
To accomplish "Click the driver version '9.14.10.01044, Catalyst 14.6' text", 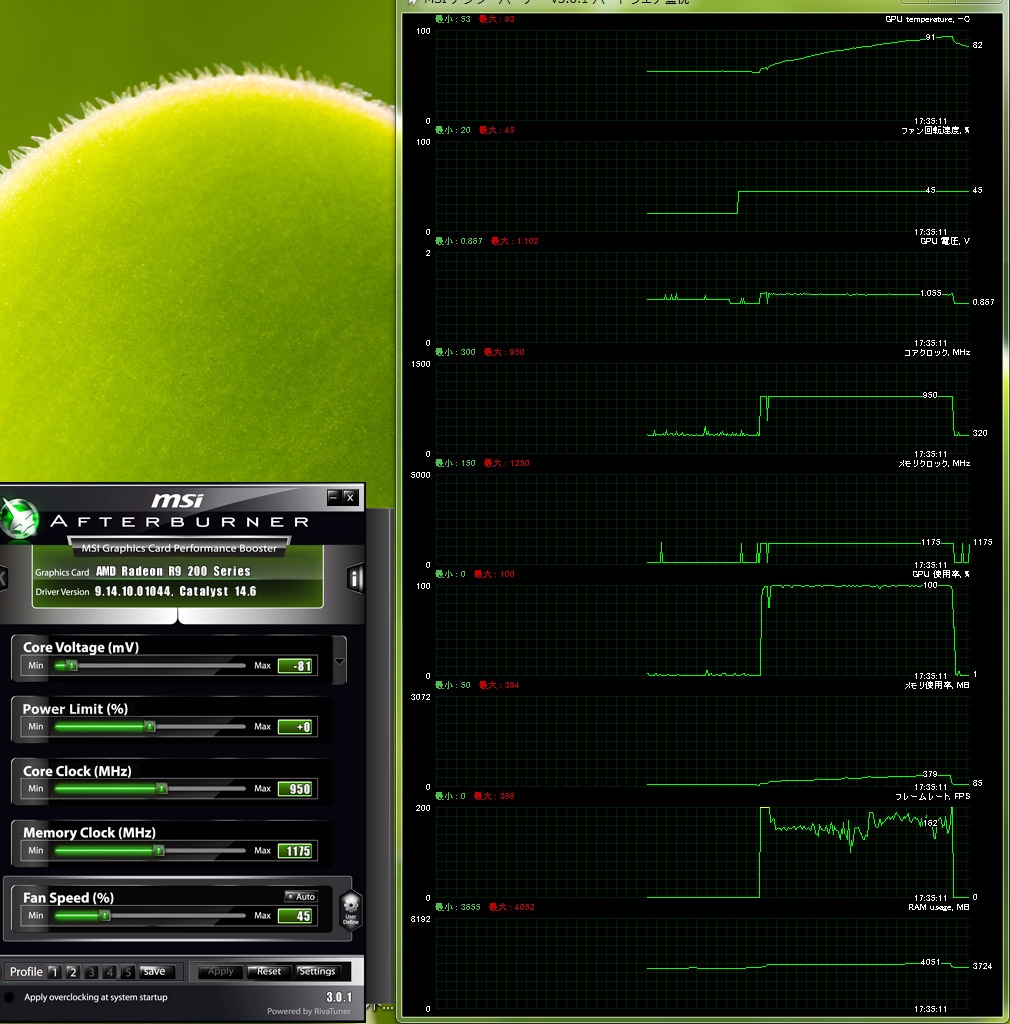I will coord(175,591).
